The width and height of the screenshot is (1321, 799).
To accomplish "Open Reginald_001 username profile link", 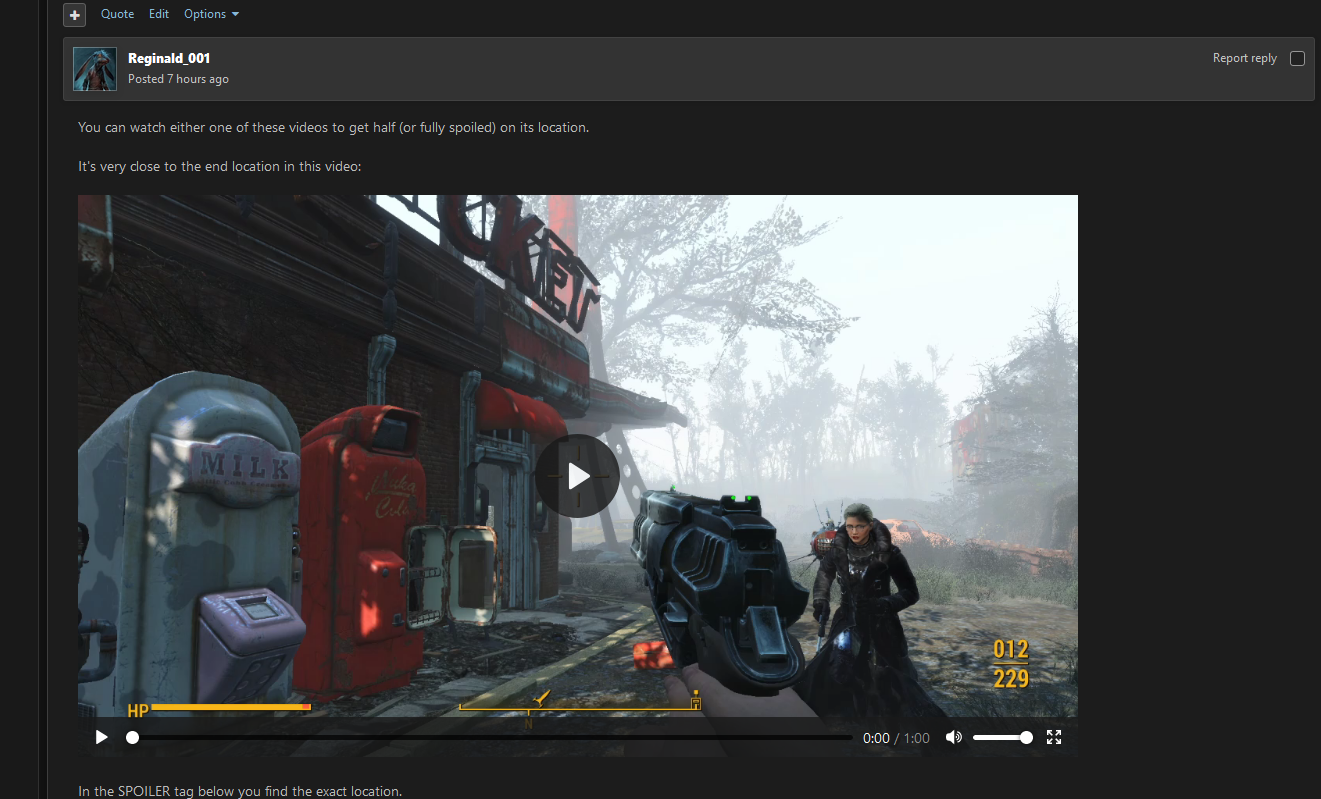I will click(x=169, y=58).
